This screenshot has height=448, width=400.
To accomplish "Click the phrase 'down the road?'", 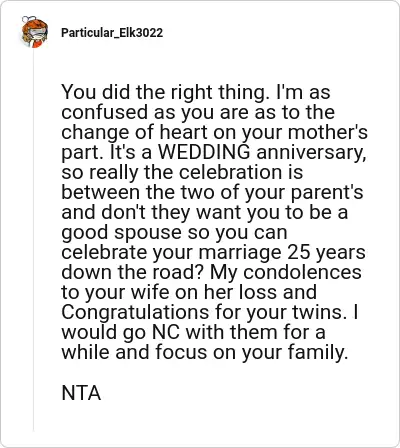I will click(x=133, y=272).
